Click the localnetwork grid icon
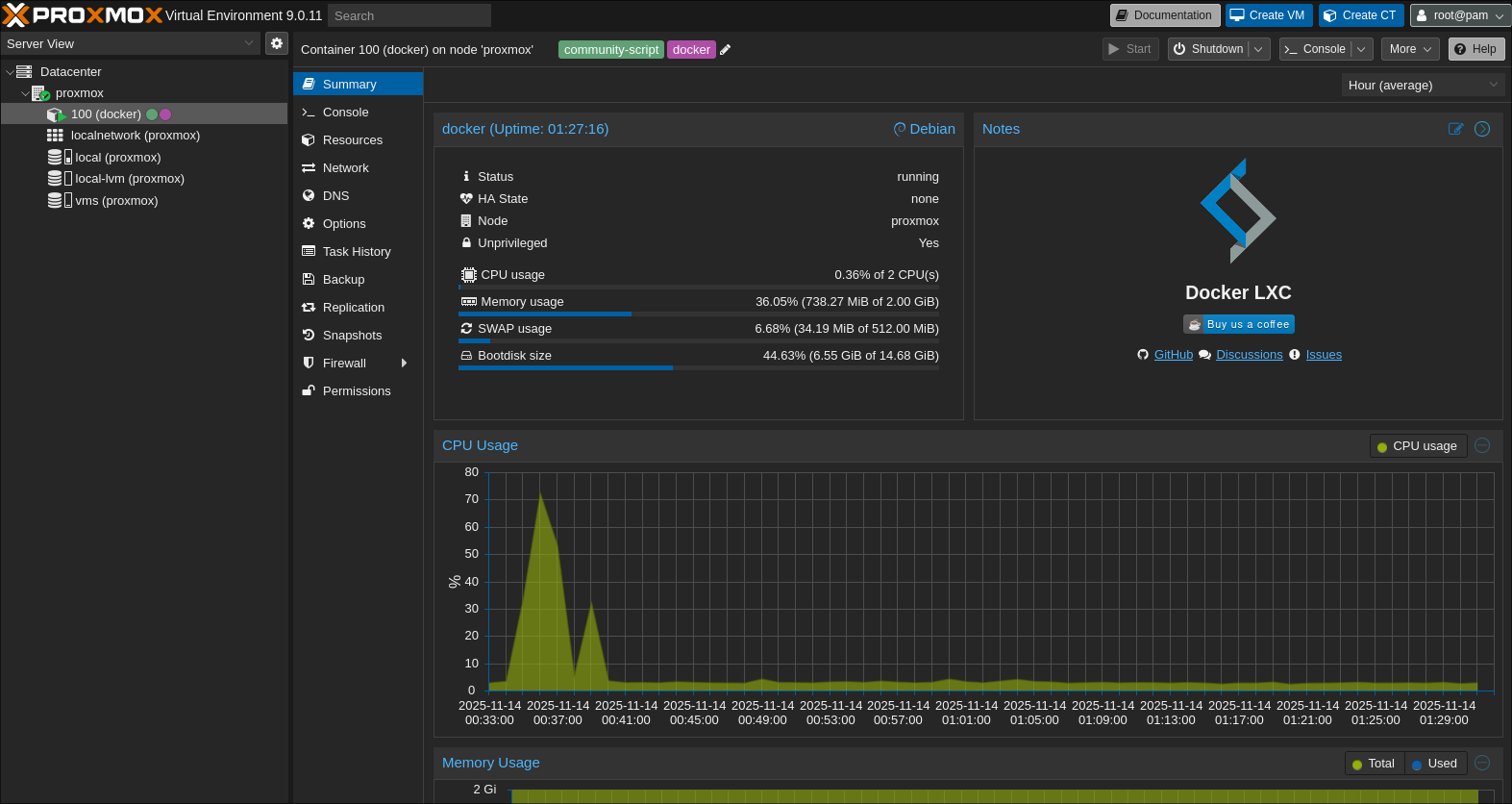1512x804 pixels. tap(56, 136)
